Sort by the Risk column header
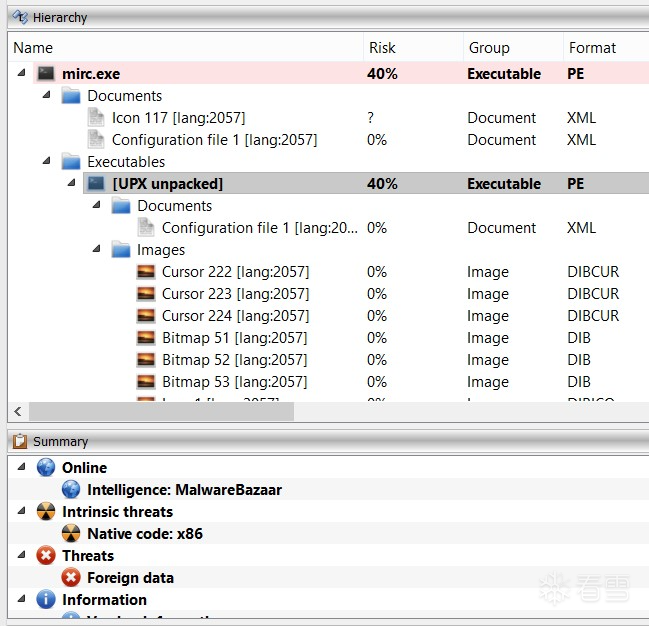The image size is (649, 626). [413, 48]
